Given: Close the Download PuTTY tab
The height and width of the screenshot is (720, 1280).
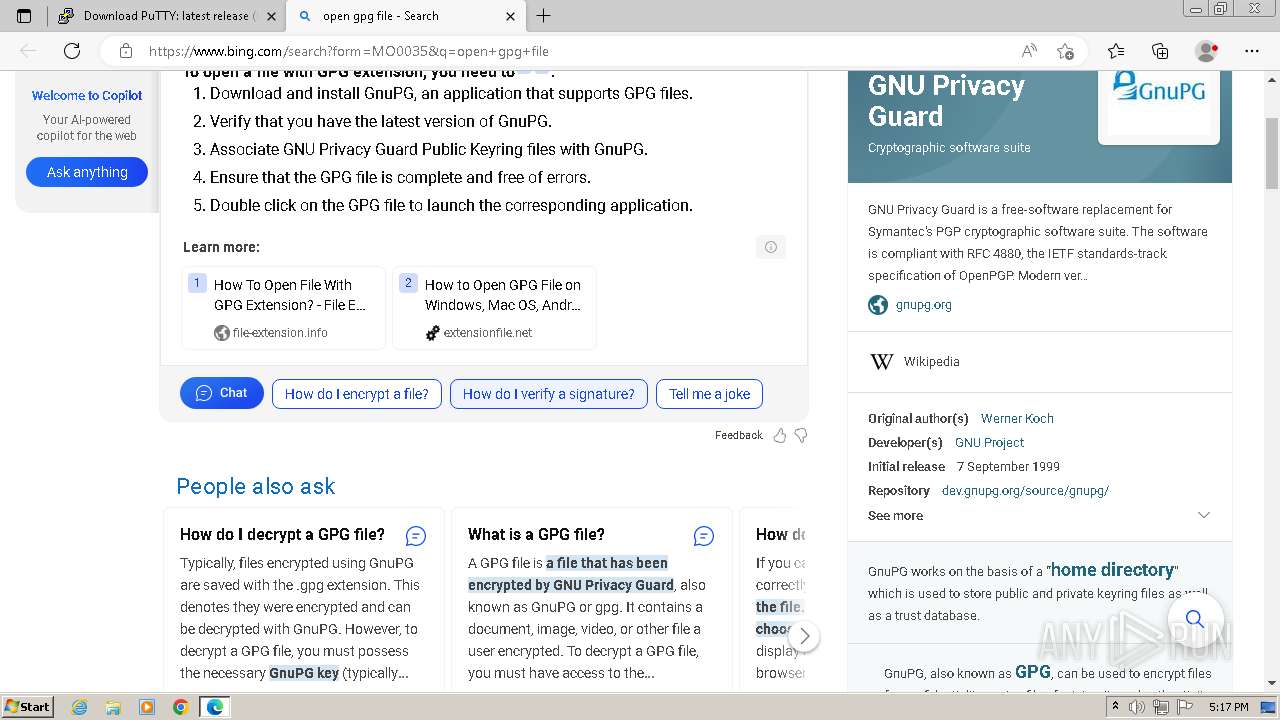Looking at the screenshot, I should 271,16.
